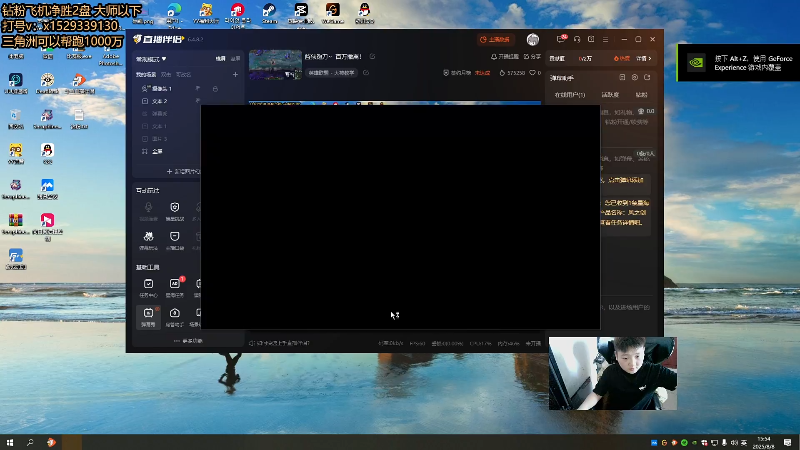Open the 详情 details chevron link
800x450 pixels.
click(x=643, y=59)
